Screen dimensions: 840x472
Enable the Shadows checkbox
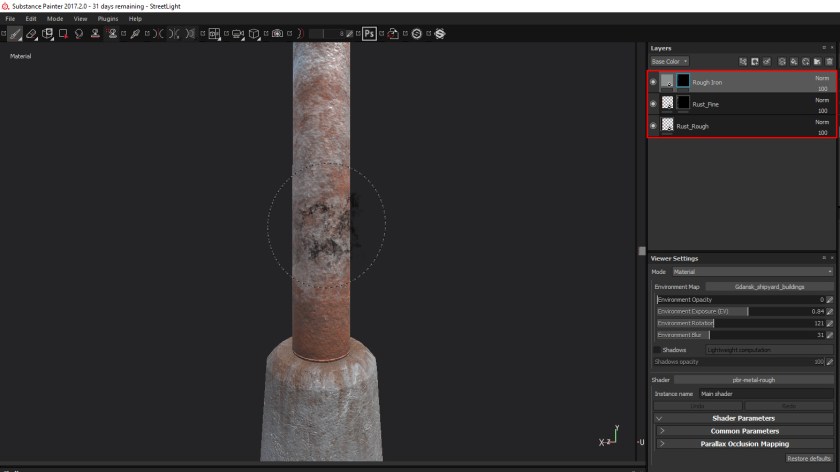(657, 350)
